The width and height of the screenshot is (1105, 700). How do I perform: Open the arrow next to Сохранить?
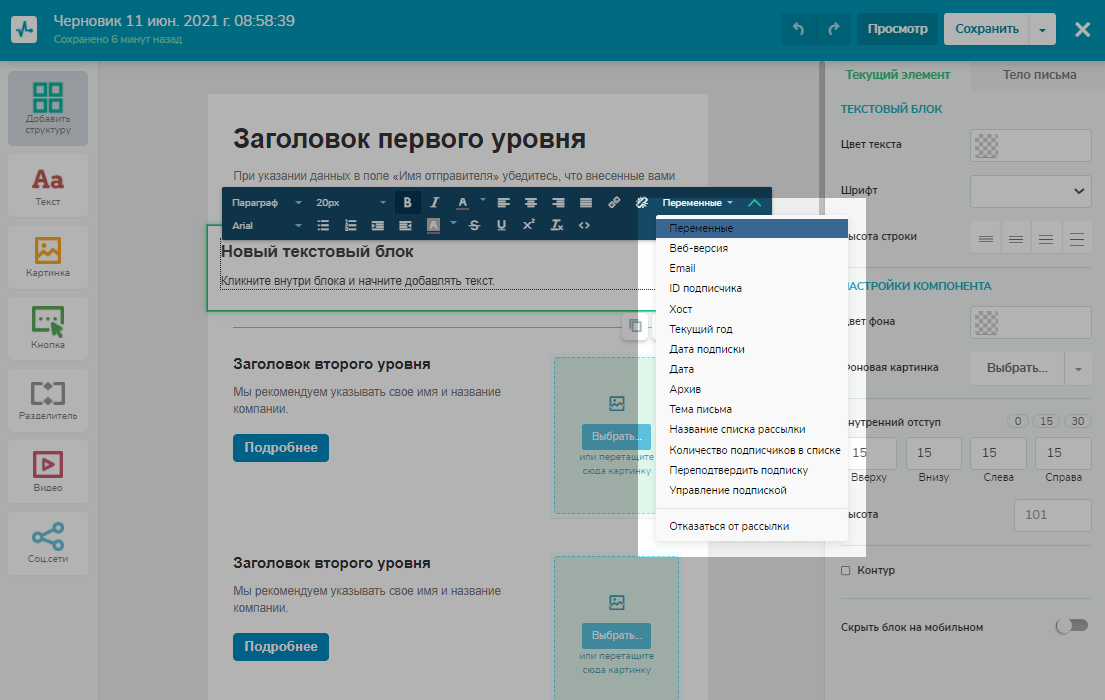click(x=1042, y=29)
